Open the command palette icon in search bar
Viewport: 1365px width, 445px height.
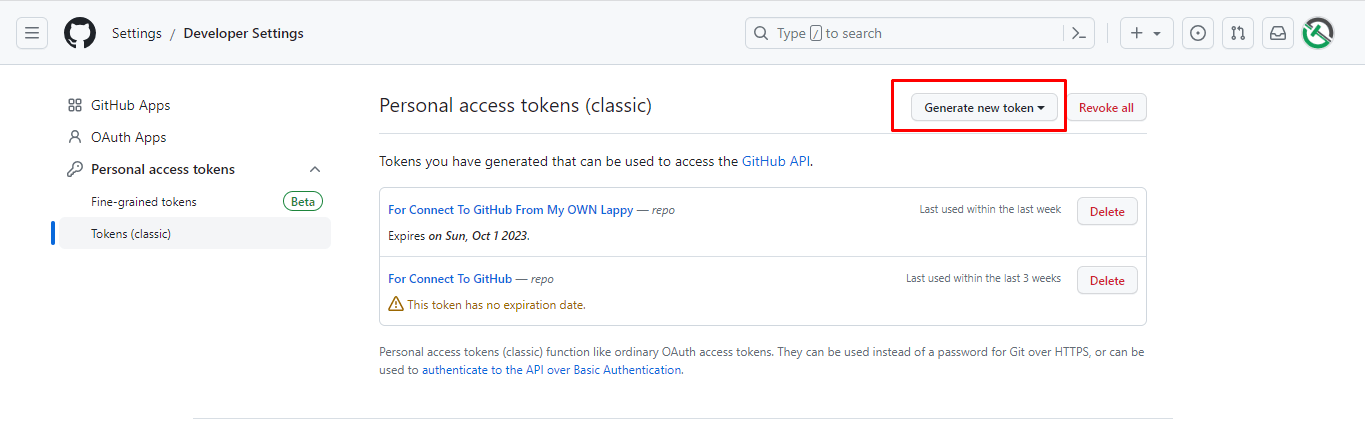pyautogui.click(x=1078, y=33)
